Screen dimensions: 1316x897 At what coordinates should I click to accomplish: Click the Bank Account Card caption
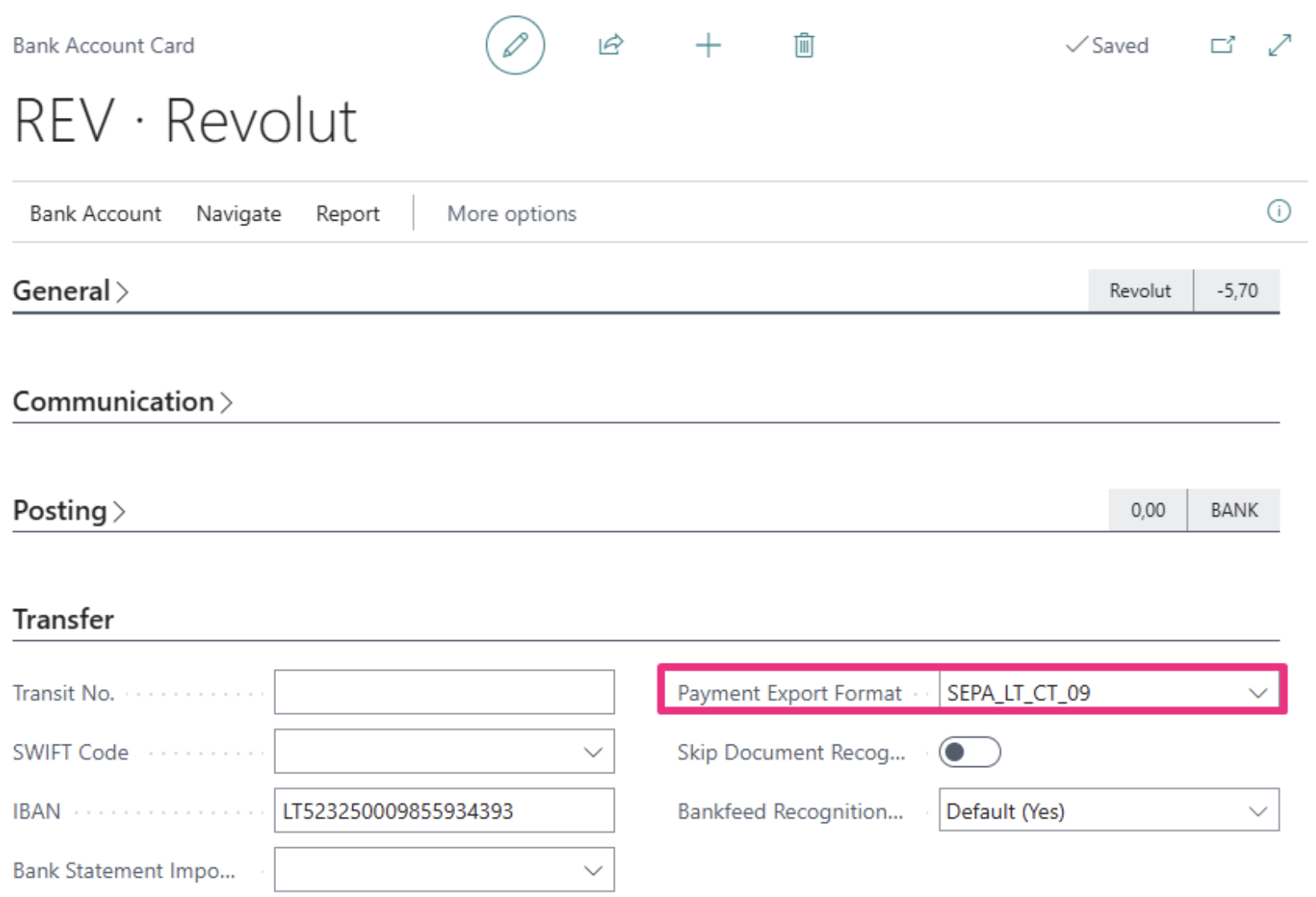104,45
